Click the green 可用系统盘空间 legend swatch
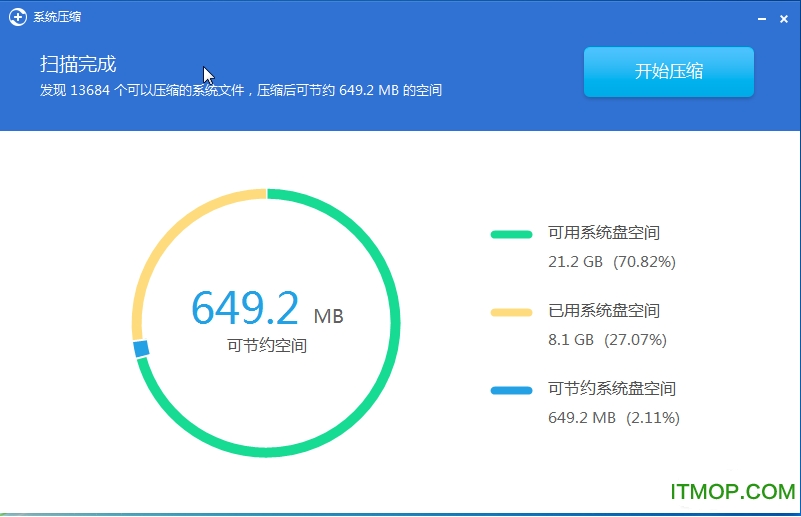 511,234
